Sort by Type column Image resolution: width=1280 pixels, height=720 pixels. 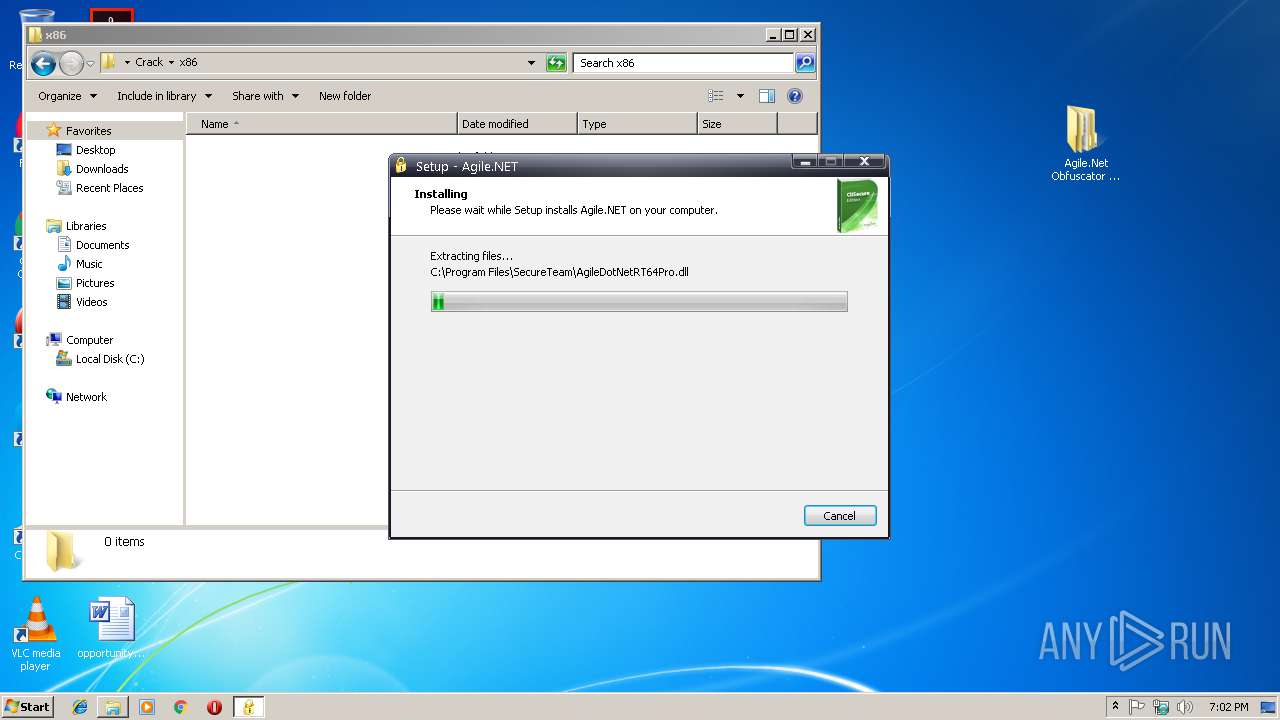637,124
